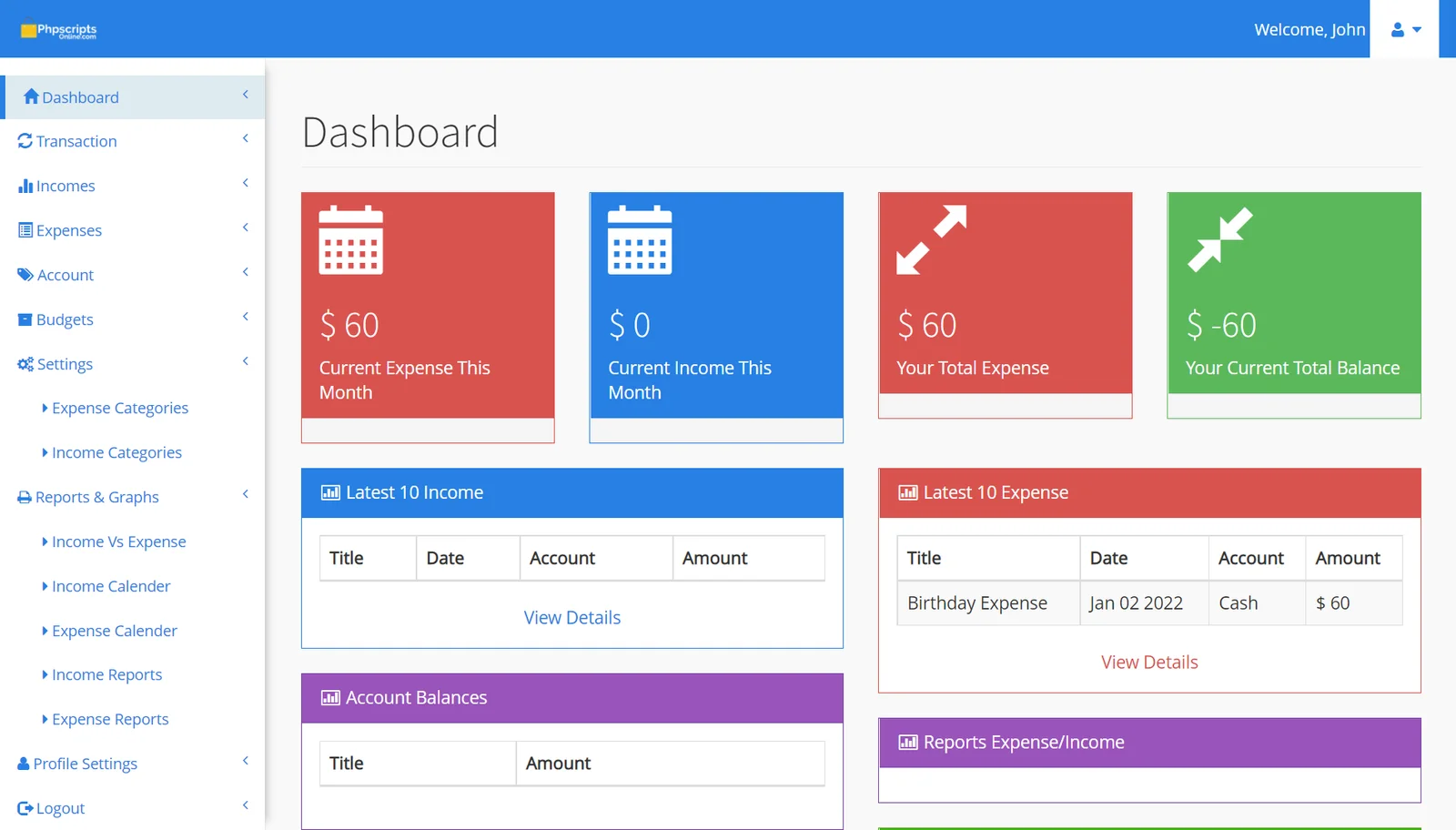Expand the Expenses menu chevron
This screenshot has width=1456, height=830.
pos(246,228)
